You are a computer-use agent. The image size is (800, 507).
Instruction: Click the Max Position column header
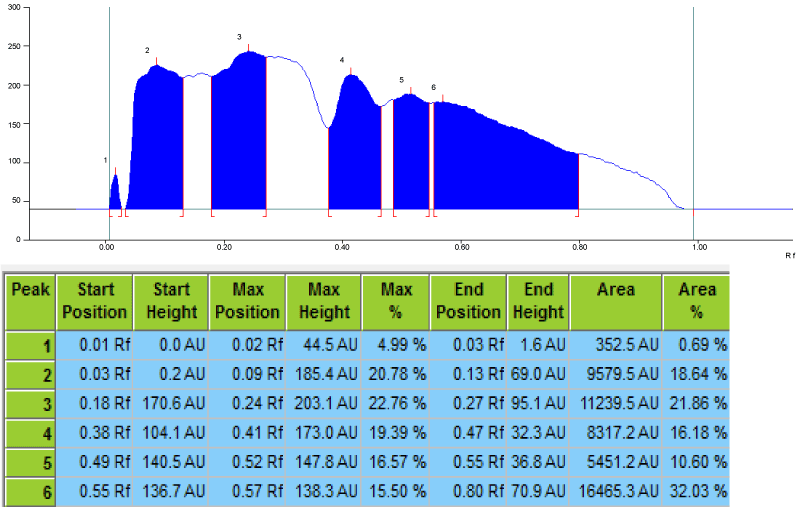coord(247,302)
